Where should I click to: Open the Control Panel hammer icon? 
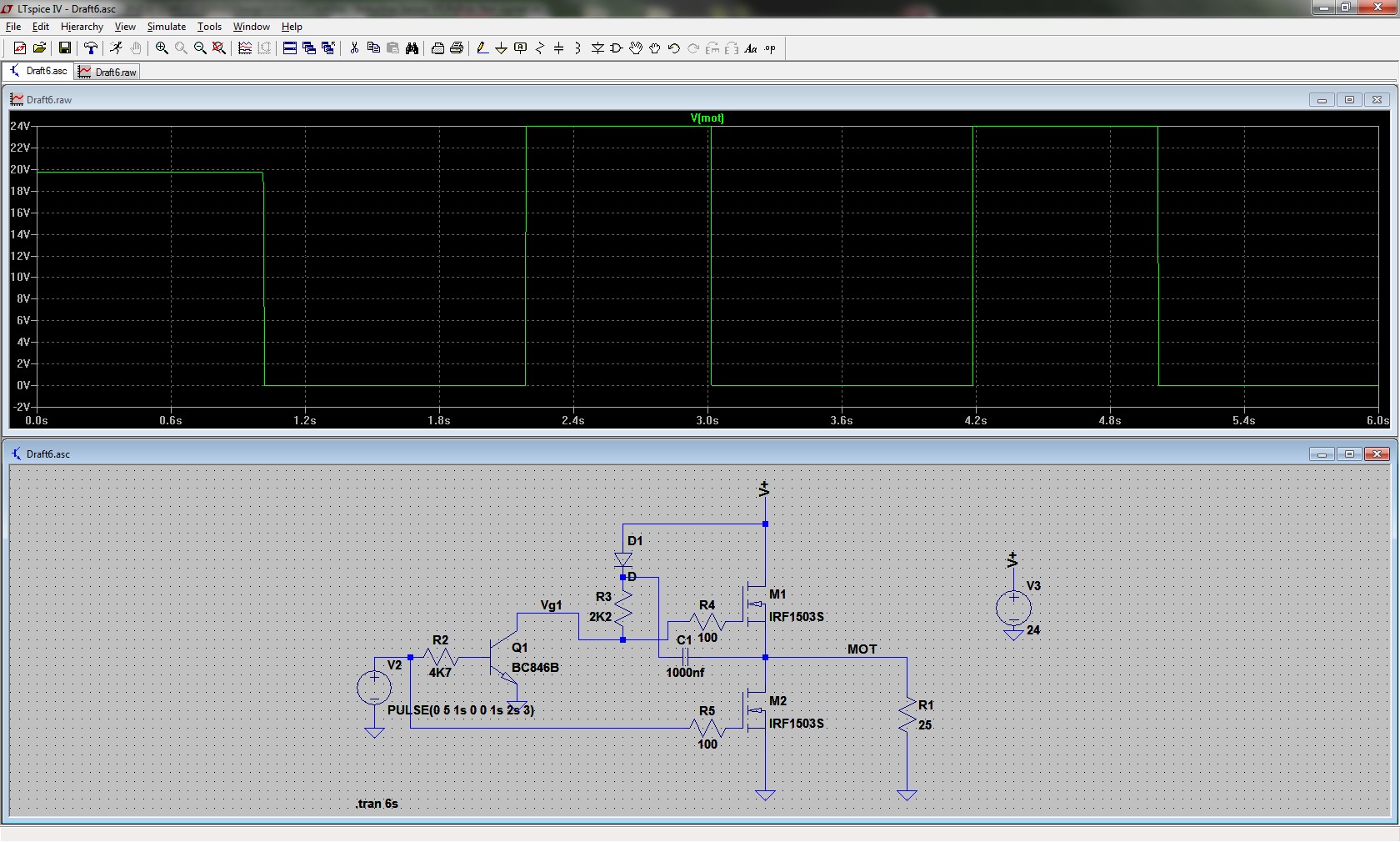coord(91,48)
